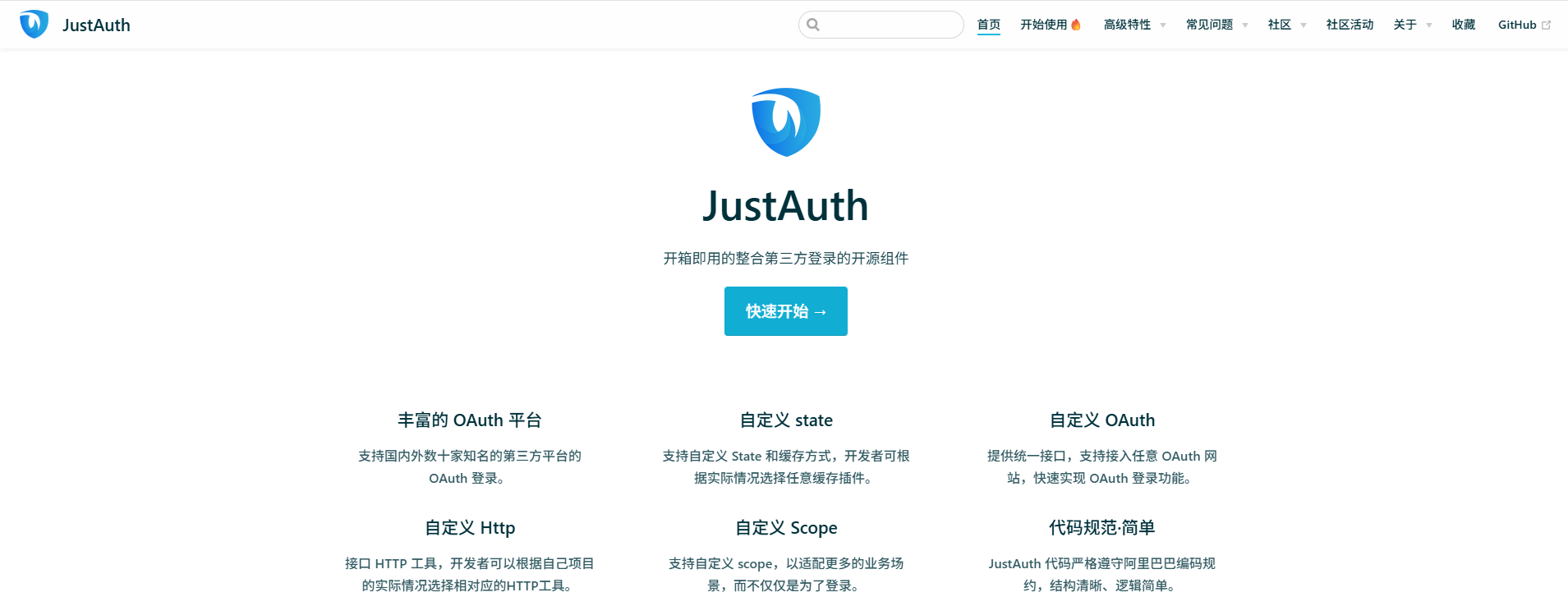
Task: Click the 自定义 Http heading
Action: point(470,528)
